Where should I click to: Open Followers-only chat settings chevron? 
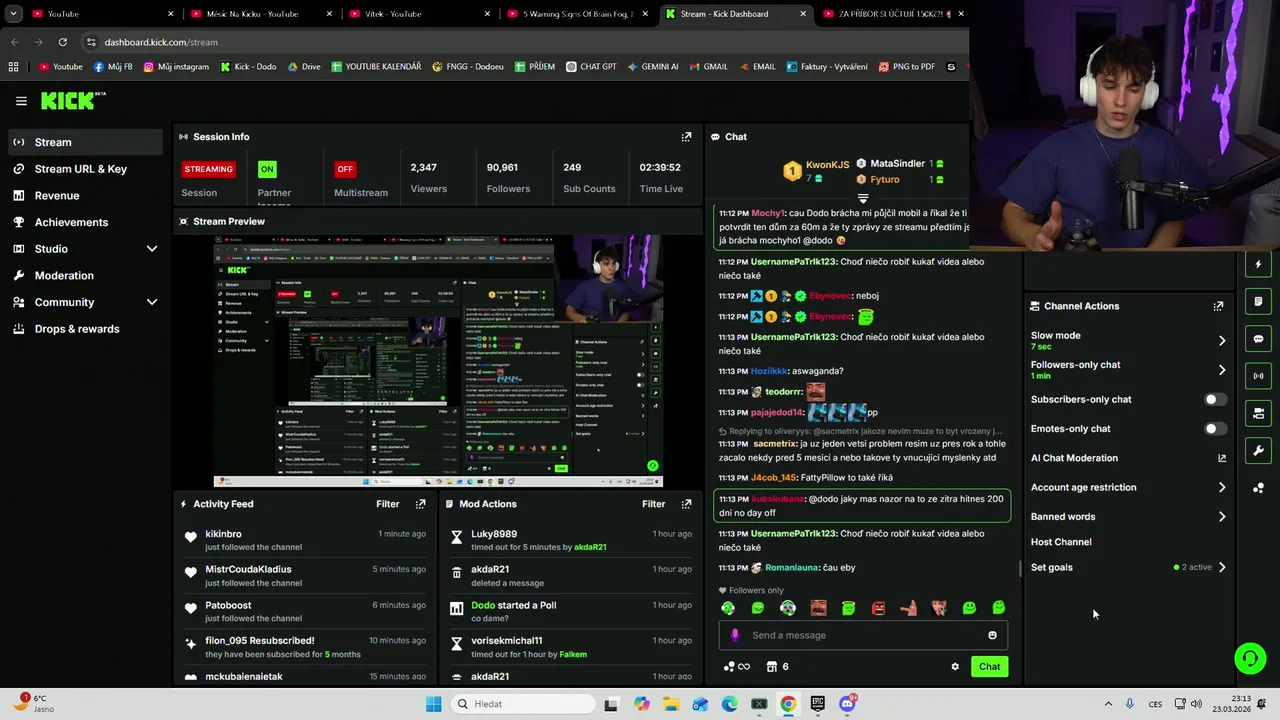point(1221,370)
